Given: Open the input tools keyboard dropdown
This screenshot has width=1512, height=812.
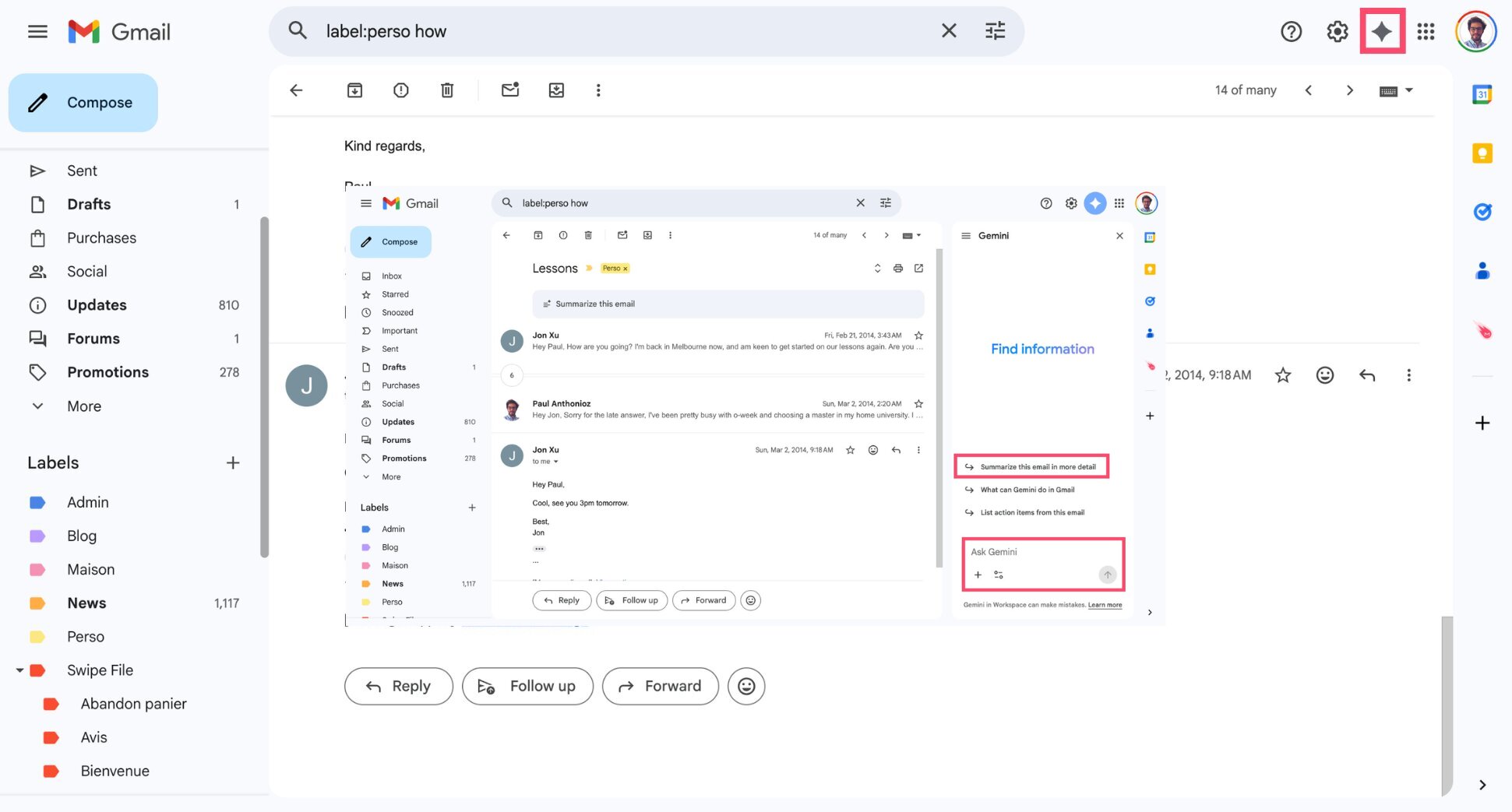Looking at the screenshot, I should 1396,90.
